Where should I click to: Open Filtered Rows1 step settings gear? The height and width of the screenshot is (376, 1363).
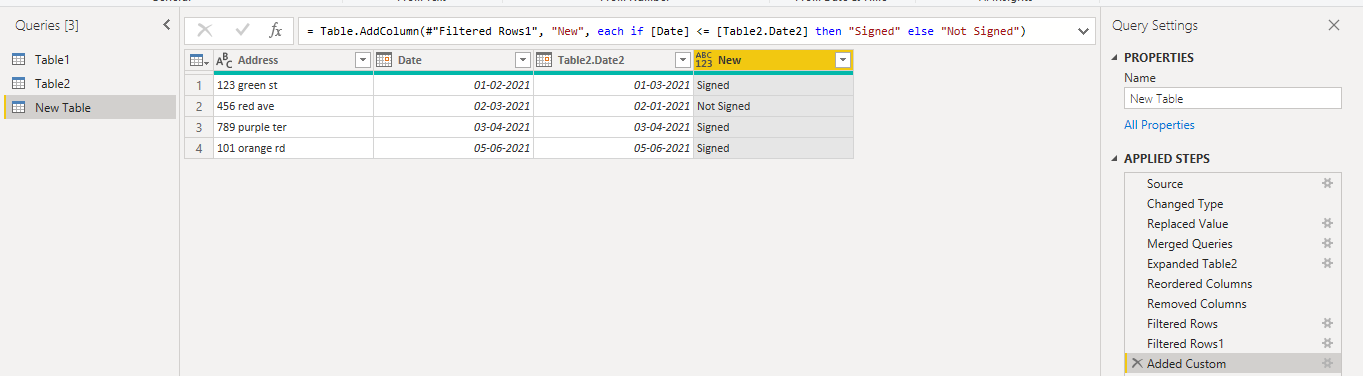(1327, 344)
